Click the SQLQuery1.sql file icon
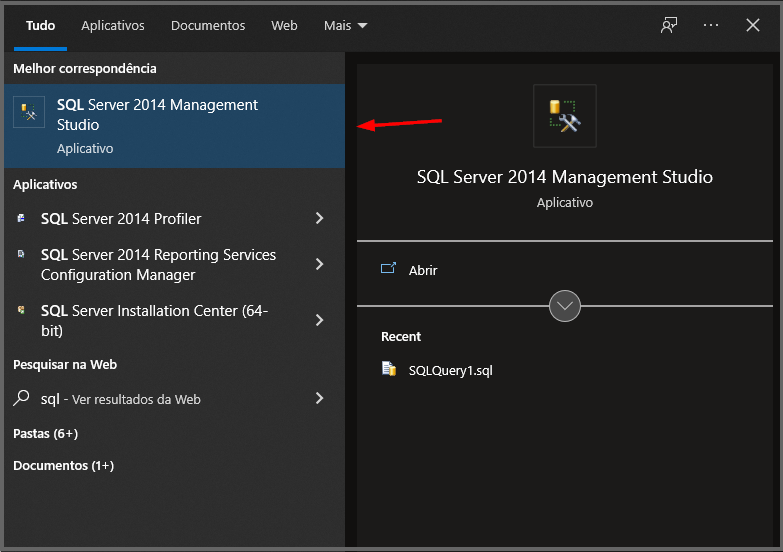783x552 pixels. click(x=389, y=369)
